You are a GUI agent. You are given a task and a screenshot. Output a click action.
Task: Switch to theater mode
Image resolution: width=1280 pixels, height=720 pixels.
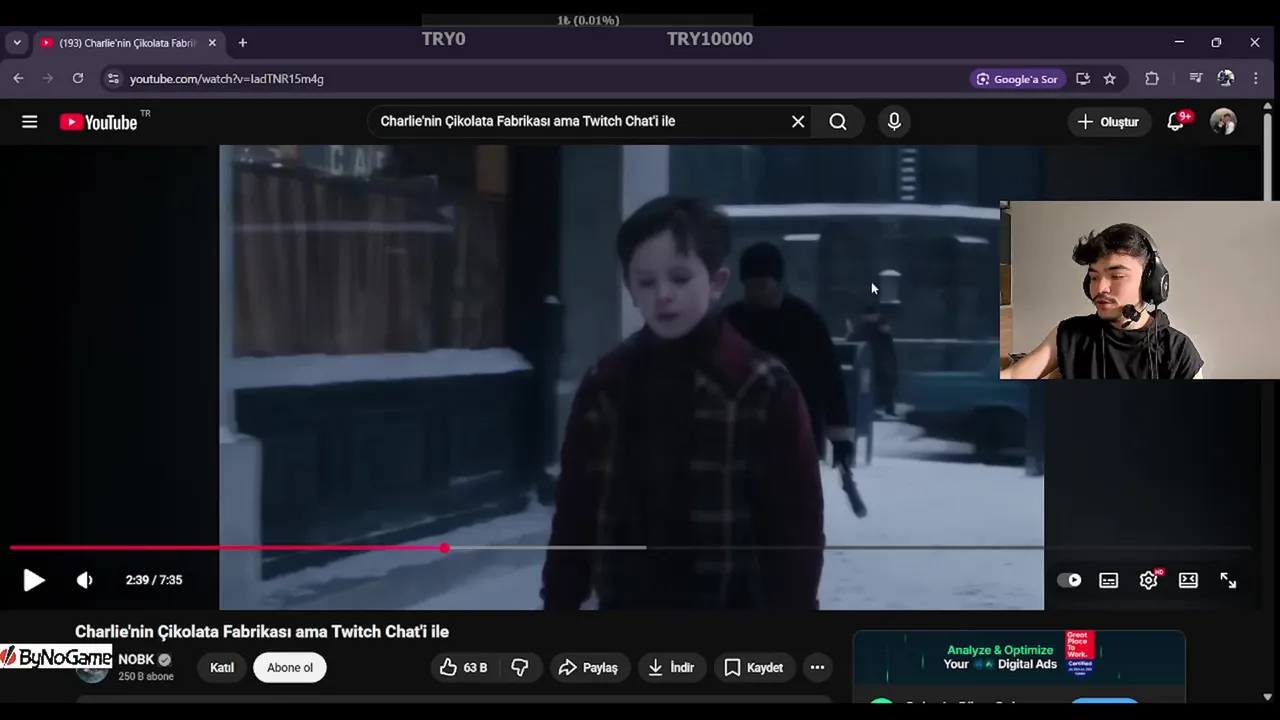point(1188,580)
